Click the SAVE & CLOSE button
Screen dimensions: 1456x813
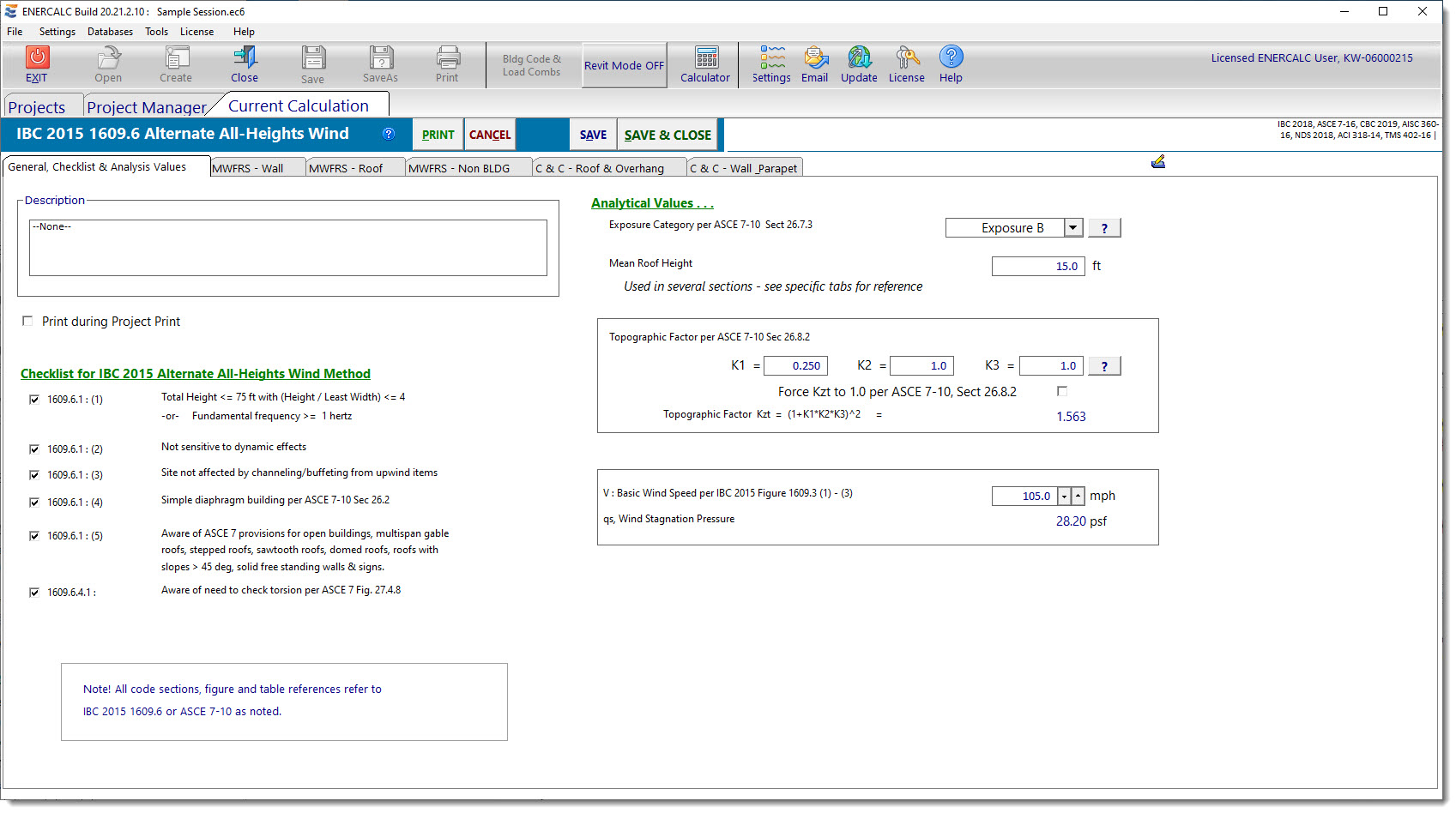[668, 135]
